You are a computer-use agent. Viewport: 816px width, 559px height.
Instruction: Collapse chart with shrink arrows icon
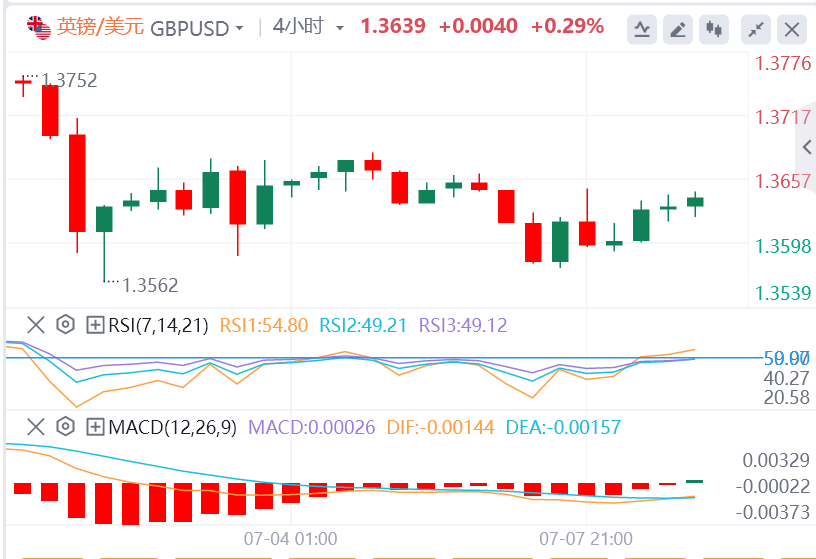pyautogui.click(x=756, y=29)
